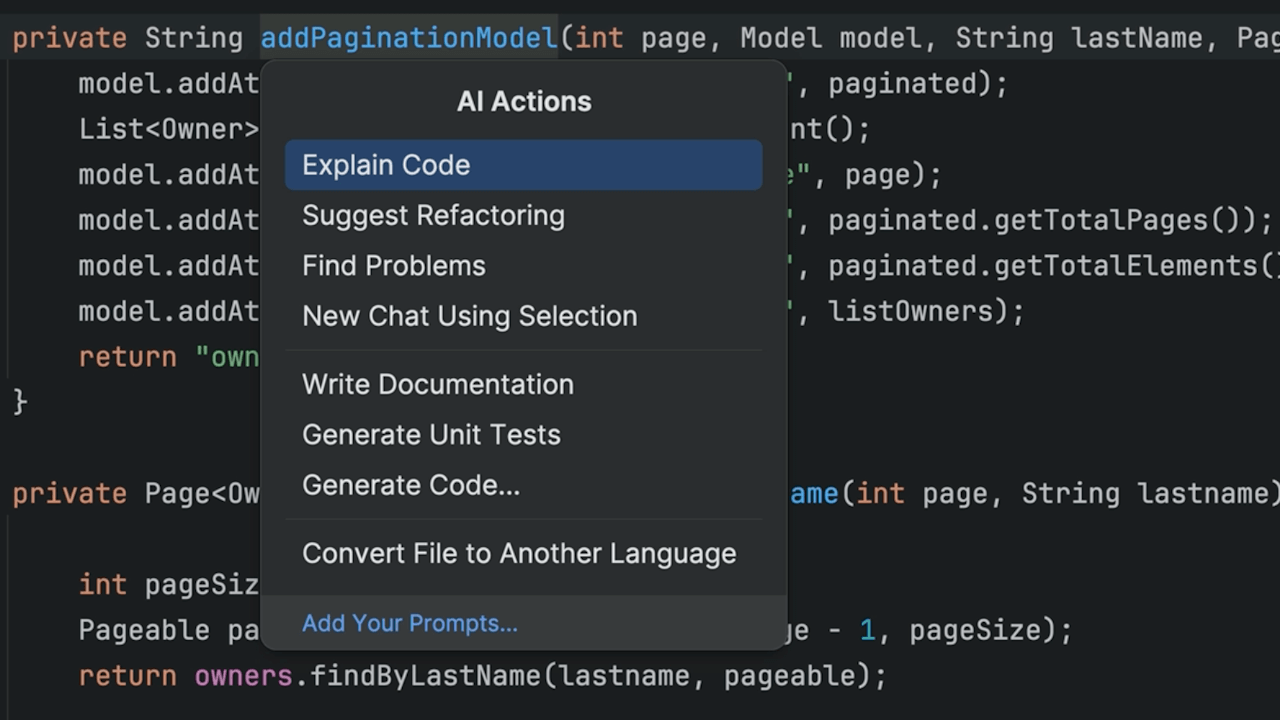This screenshot has height=720, width=1280.
Task: Click the Pageable type declaration
Action: (144, 630)
